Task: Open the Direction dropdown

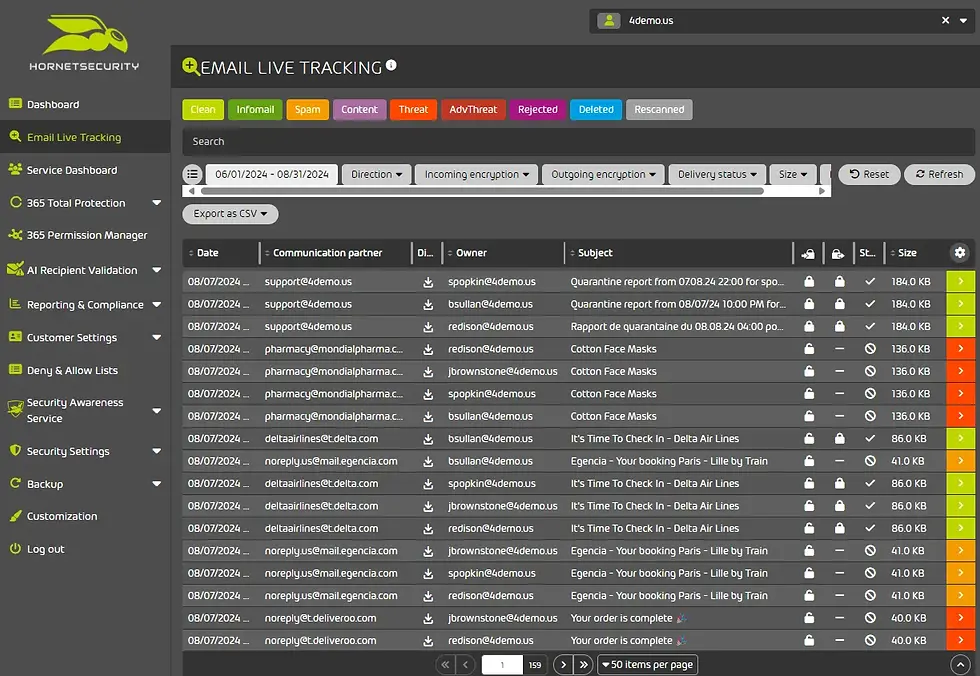Action: (376, 174)
